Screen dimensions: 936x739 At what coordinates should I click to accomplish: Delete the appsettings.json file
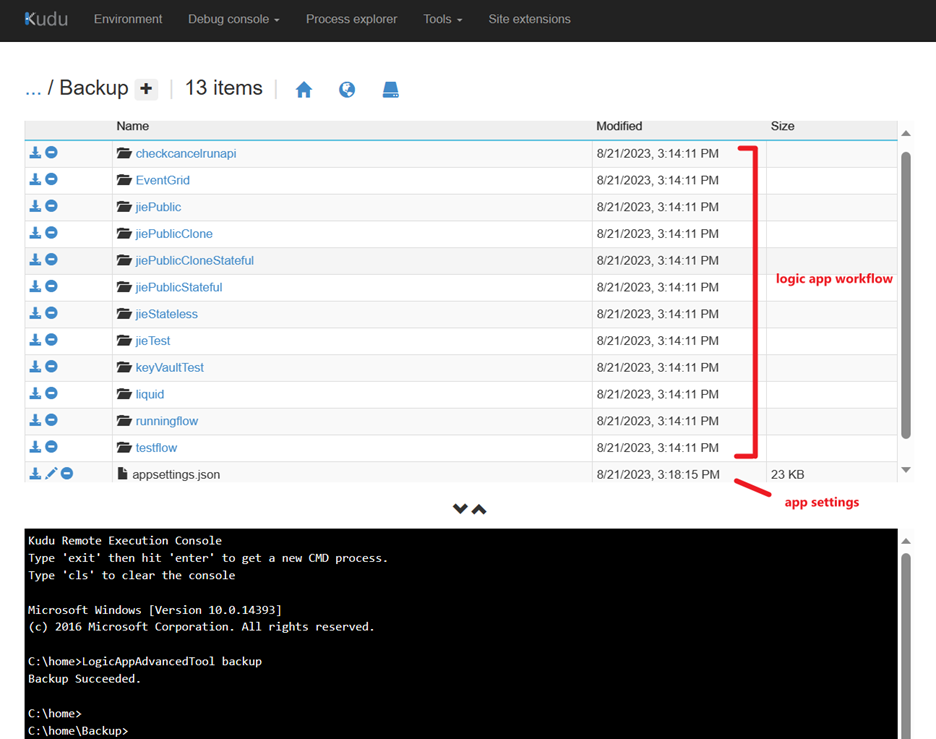pyautogui.click(x=67, y=473)
